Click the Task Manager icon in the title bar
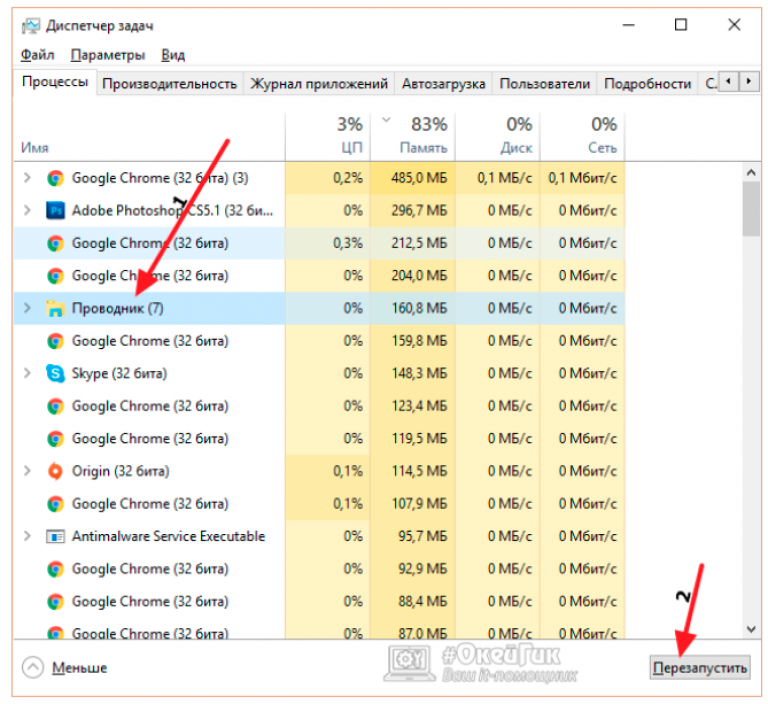The height and width of the screenshot is (704, 768). pyautogui.click(x=30, y=26)
